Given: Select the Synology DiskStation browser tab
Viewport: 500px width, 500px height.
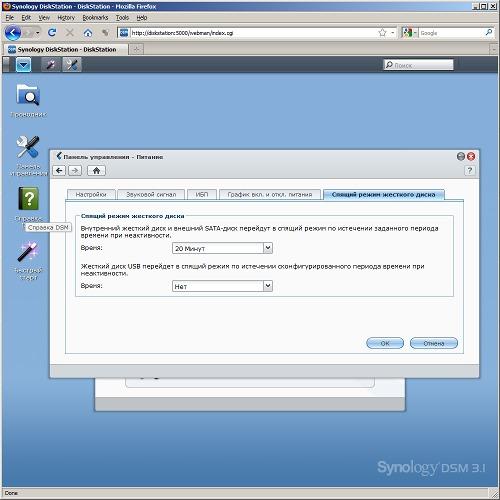Looking at the screenshot, I should 66,49.
